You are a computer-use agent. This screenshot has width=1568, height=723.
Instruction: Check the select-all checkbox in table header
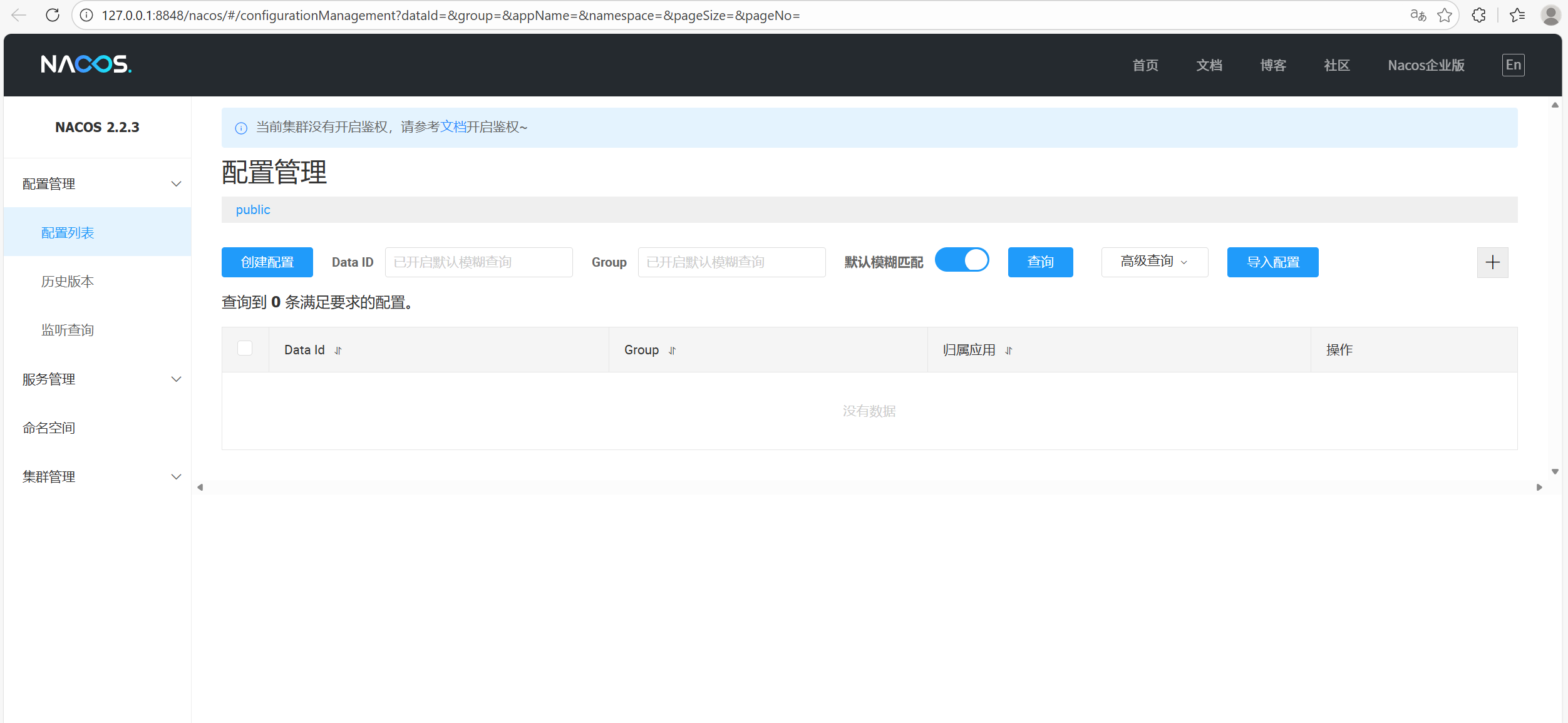pos(245,348)
